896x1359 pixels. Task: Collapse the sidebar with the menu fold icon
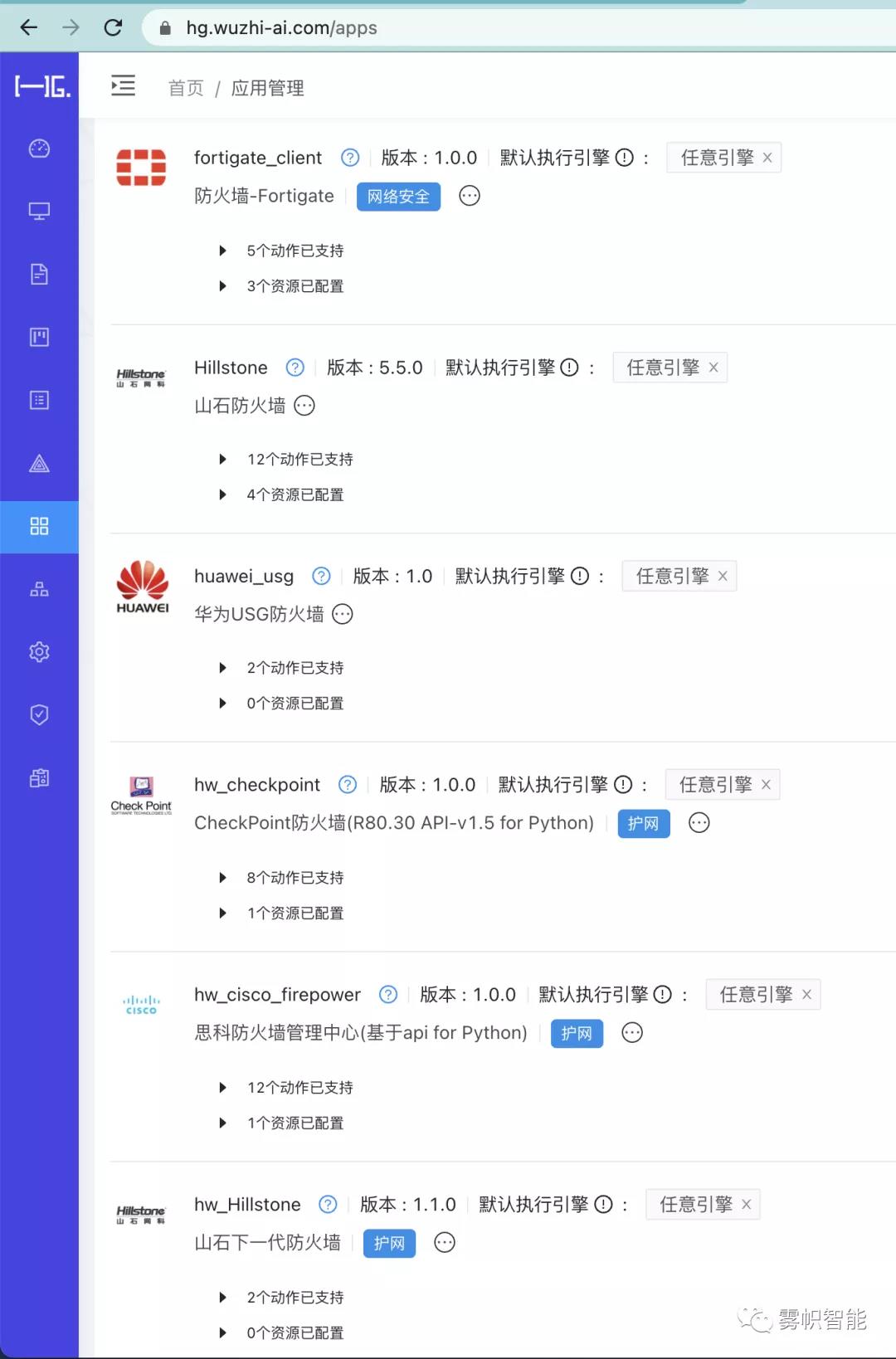[123, 85]
